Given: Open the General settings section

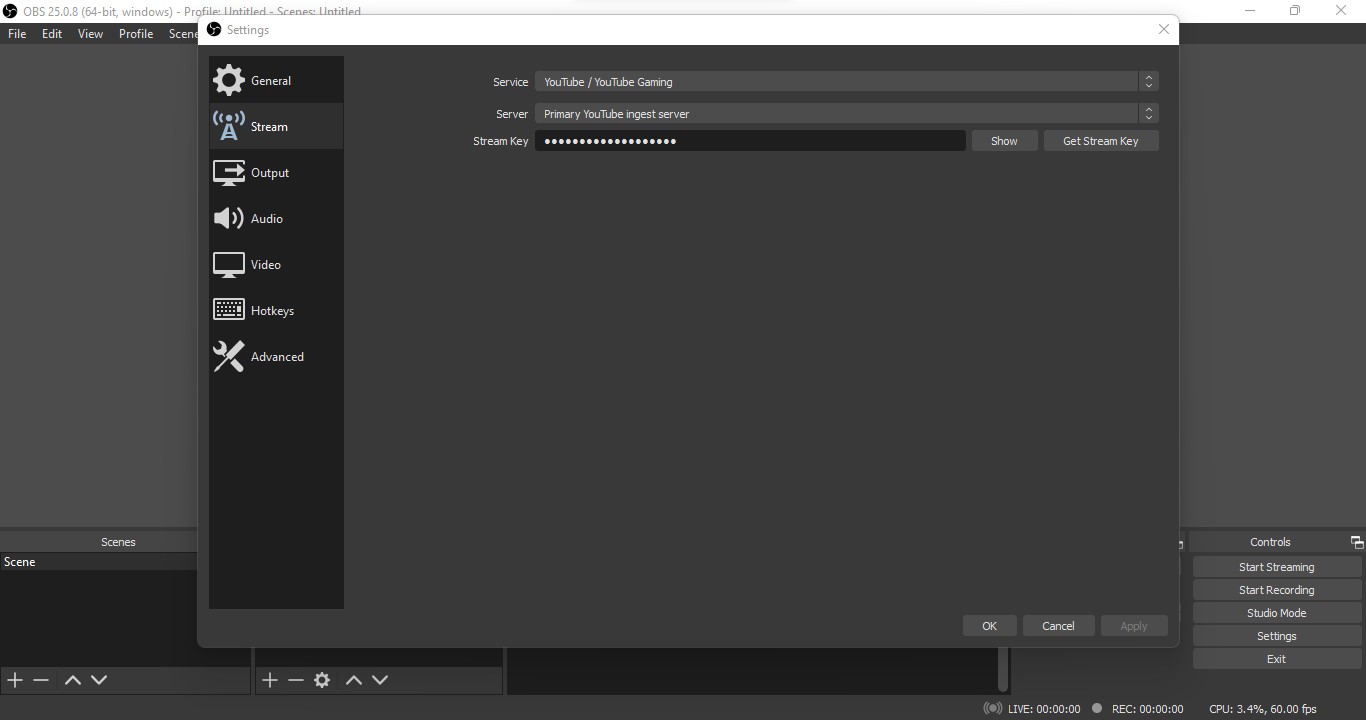Looking at the screenshot, I should (x=276, y=80).
